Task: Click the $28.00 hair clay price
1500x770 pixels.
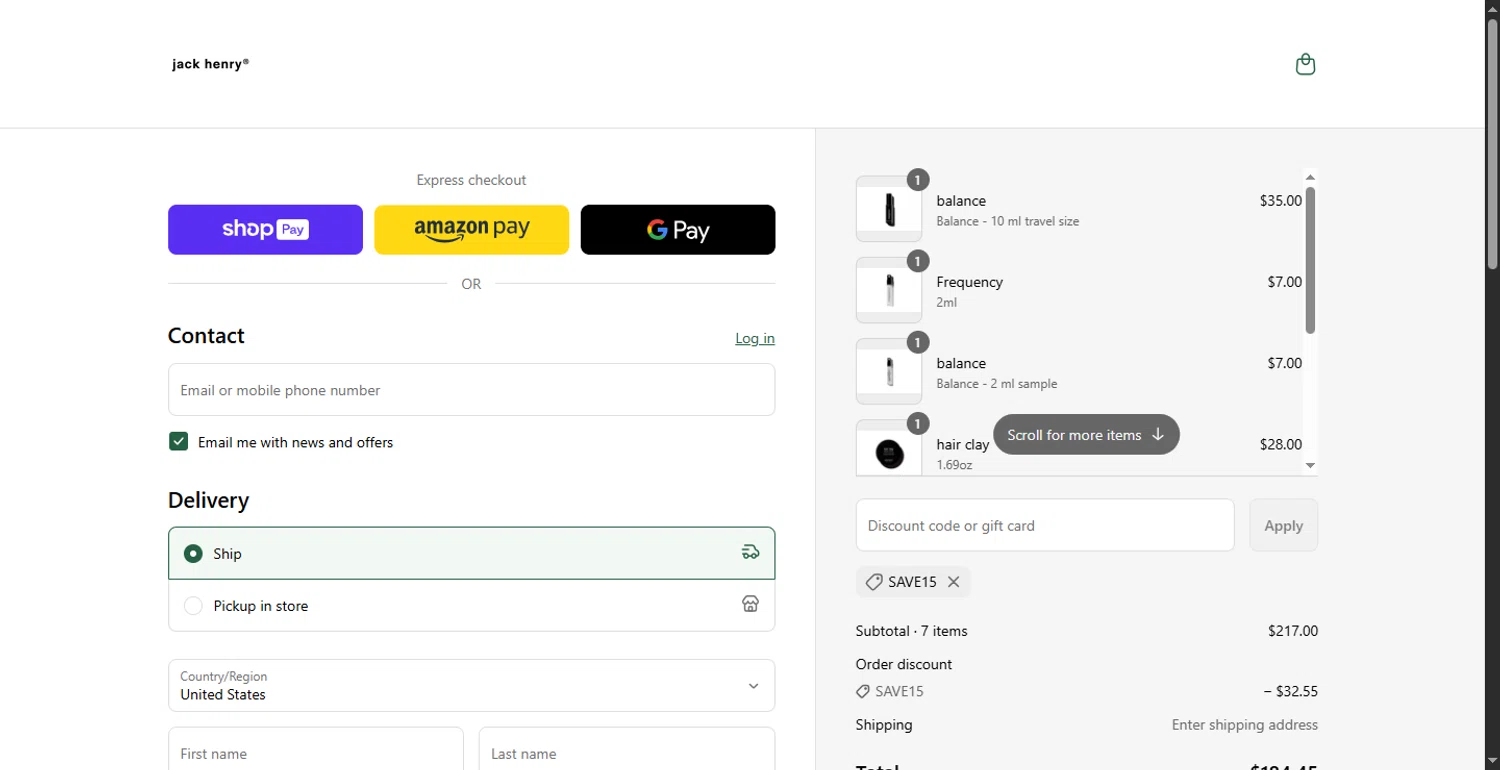Action: 1280,444
